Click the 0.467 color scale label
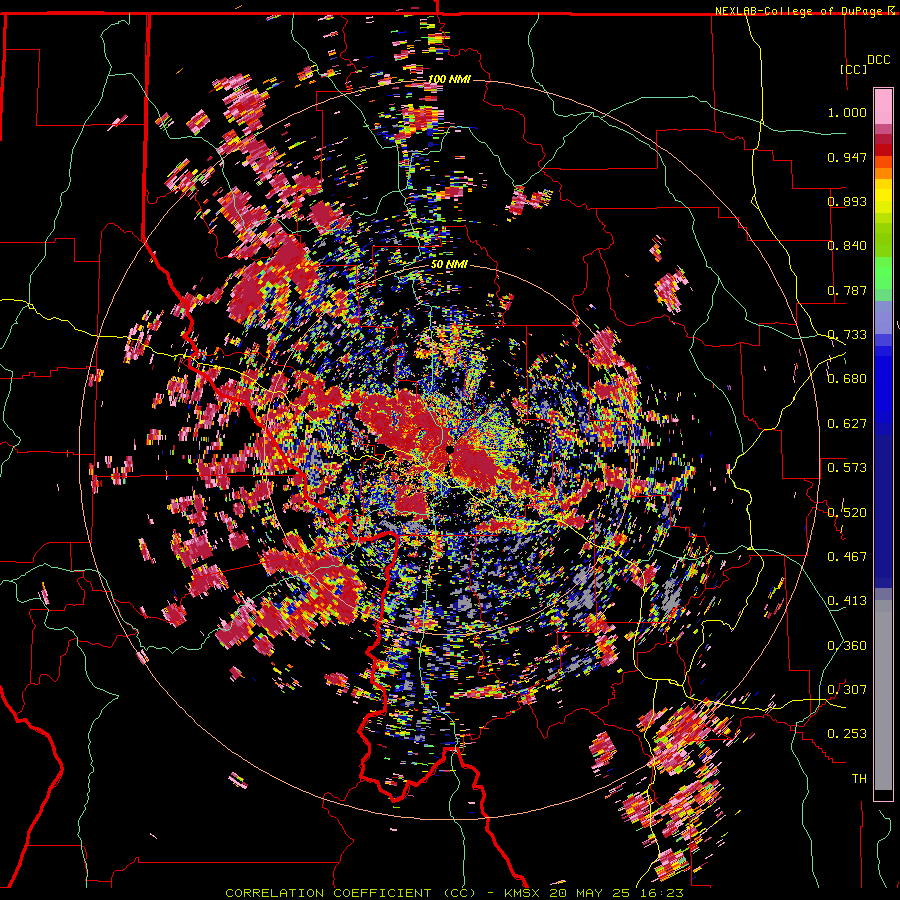 pos(847,557)
